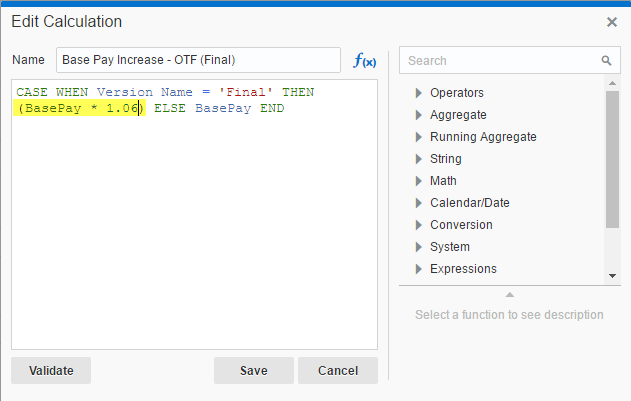Screen dimensions: 631x401
Task: Save the calculation
Action: coord(254,370)
